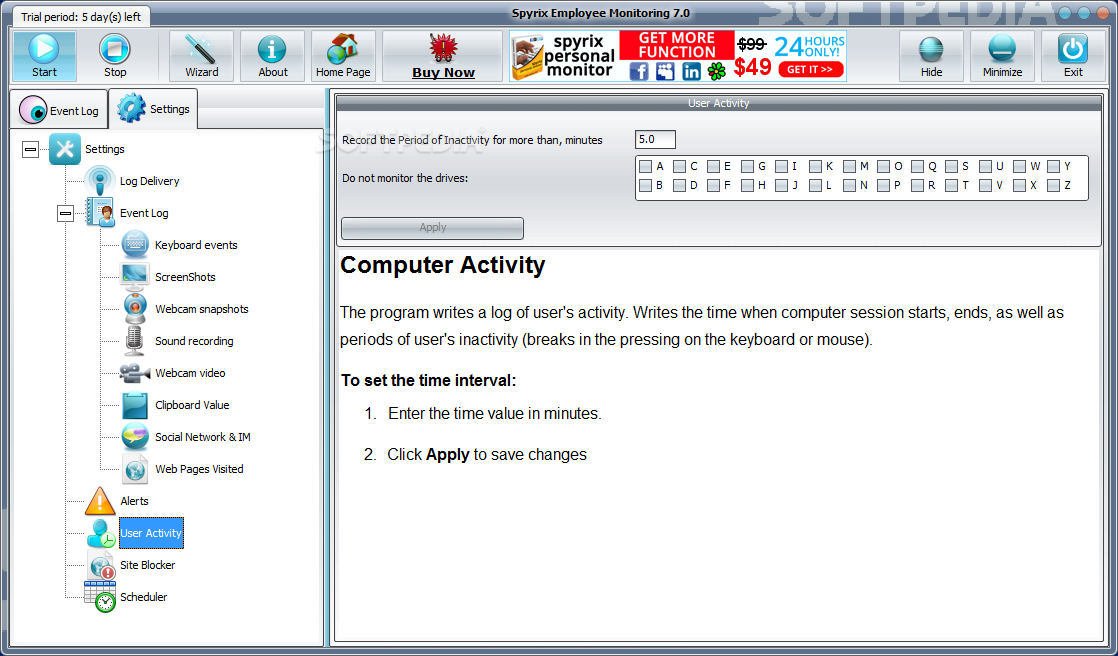Select Clipboard Value tree label
This screenshot has height=656, width=1118.
coord(192,405)
